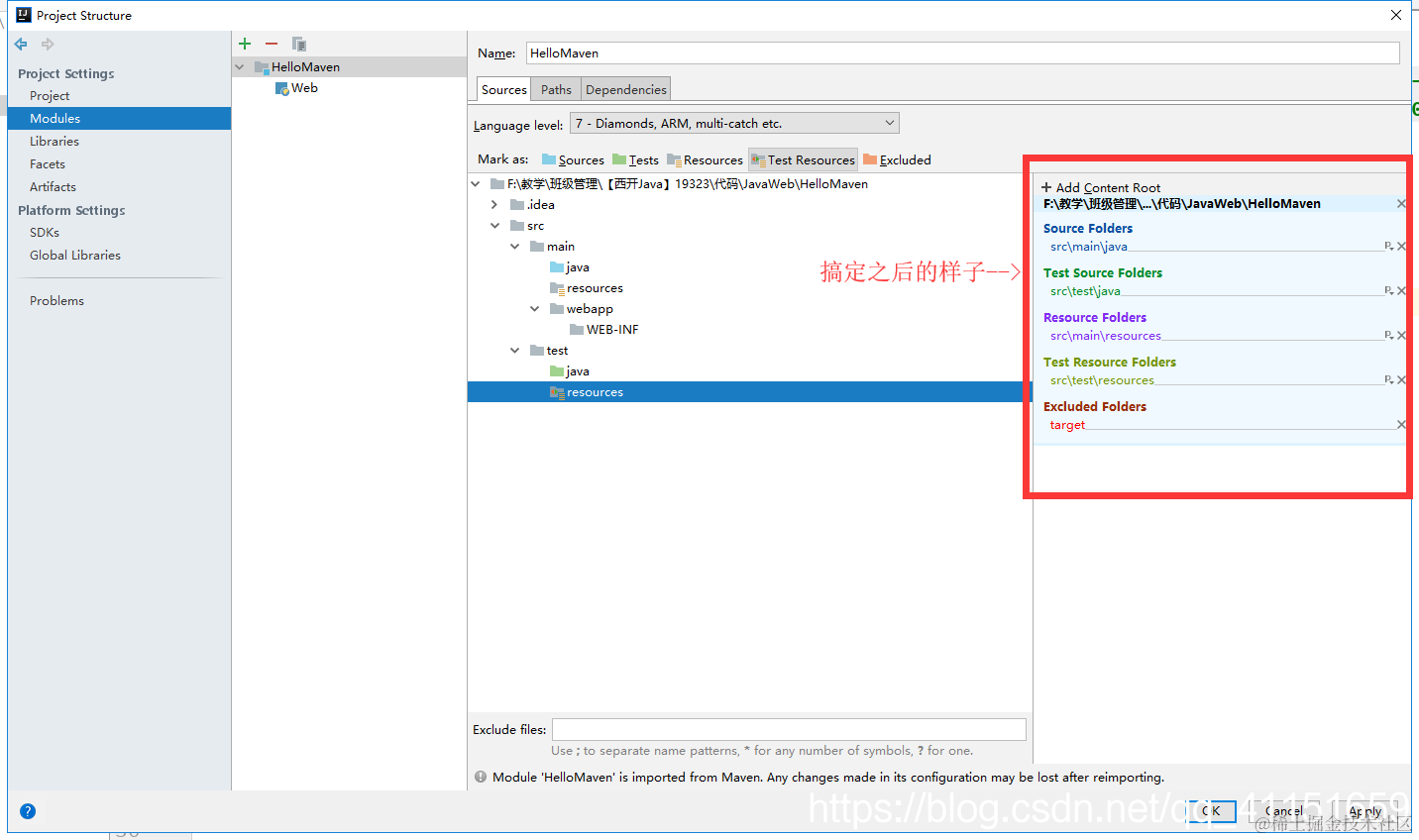Remove src\main\resources resource folder
Screen dimensions: 1419x840
pos(1401,336)
